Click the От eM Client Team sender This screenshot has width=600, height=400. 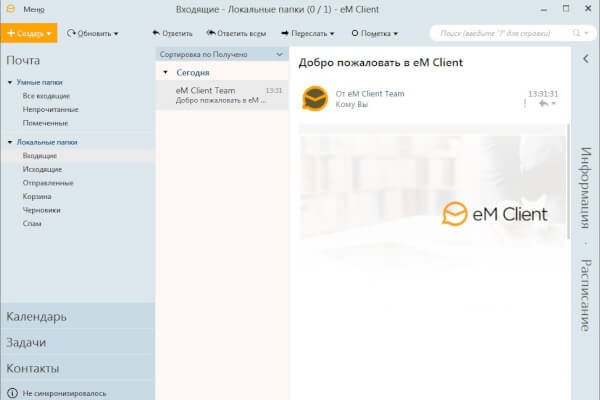coord(370,93)
